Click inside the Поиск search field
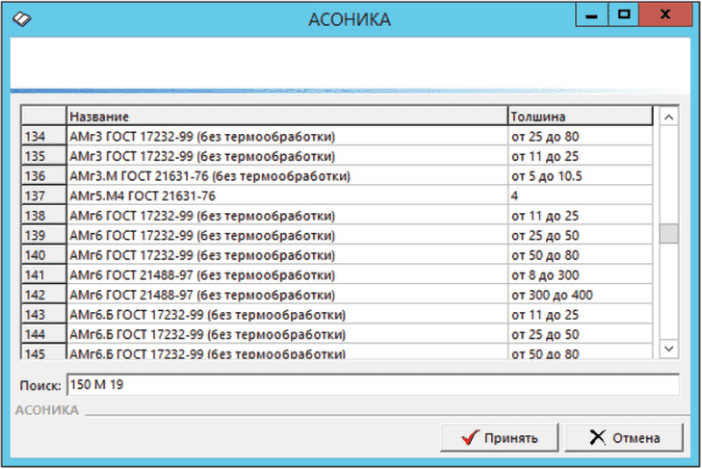 pos(372,385)
